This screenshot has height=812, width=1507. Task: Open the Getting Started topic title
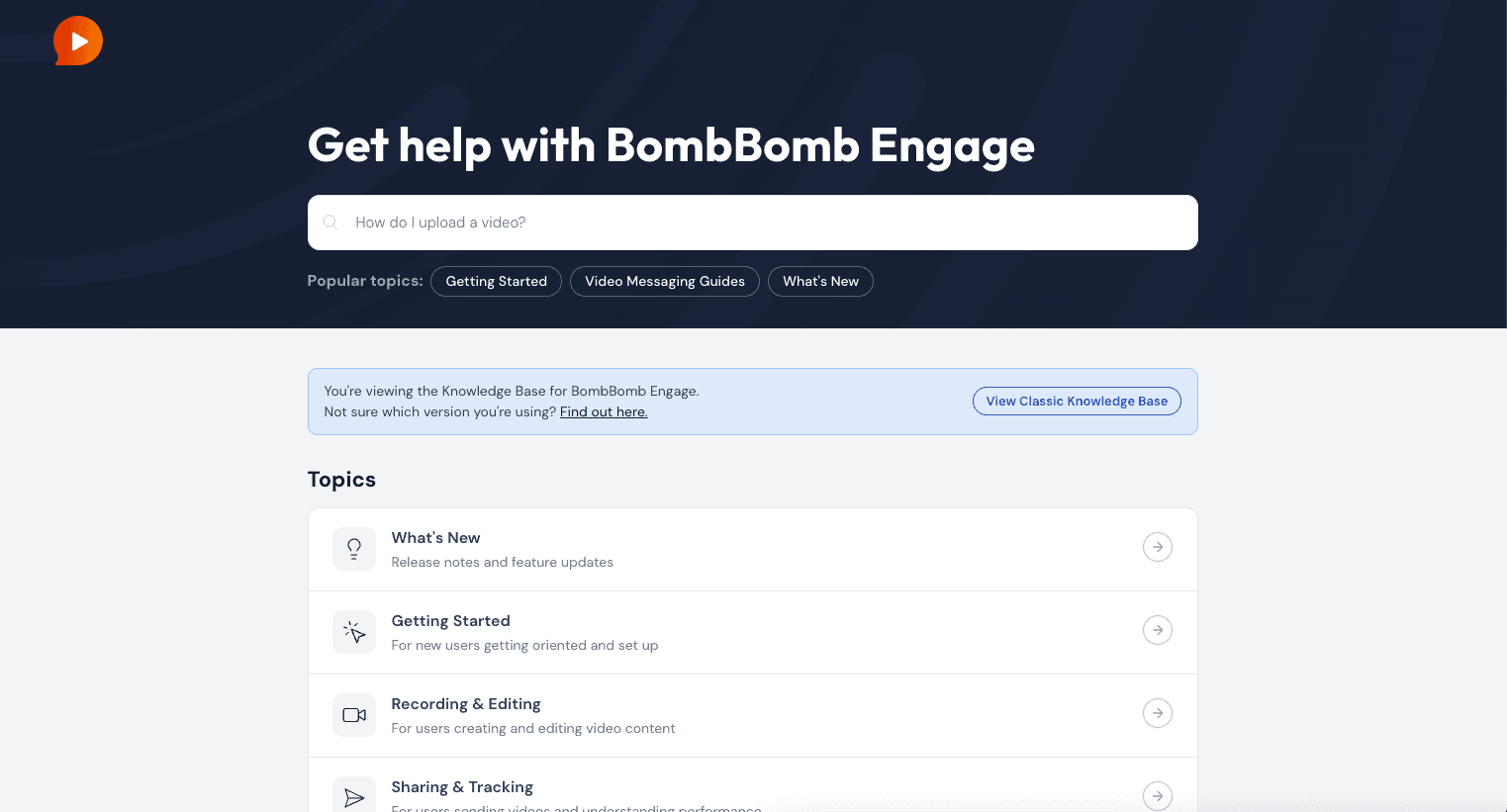(x=451, y=621)
